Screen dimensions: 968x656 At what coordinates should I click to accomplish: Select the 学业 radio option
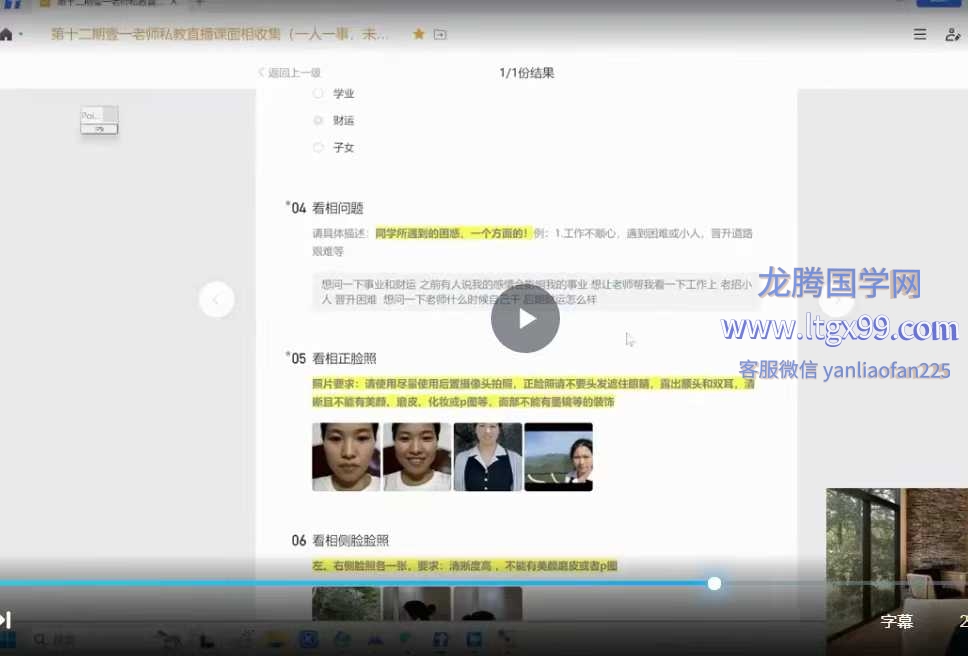point(318,94)
